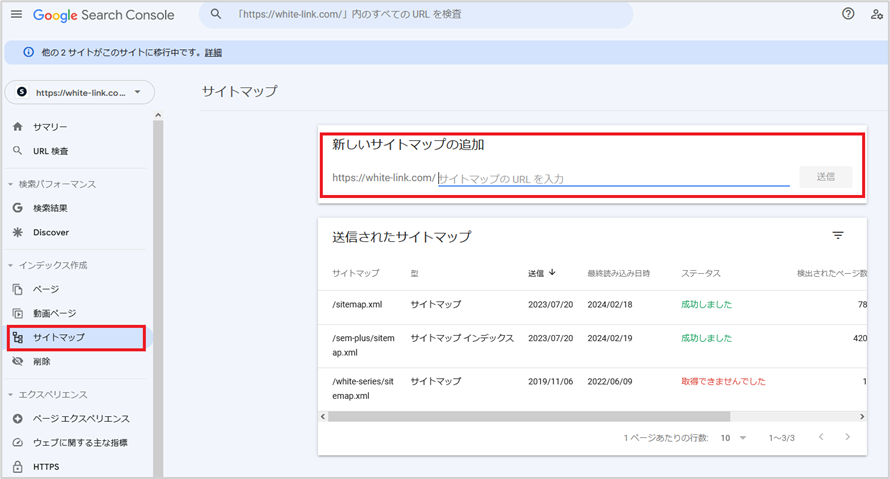Image resolution: width=890 pixels, height=479 pixels.
Task: Click the sort arrow next to 送信 column
Action: point(552,272)
